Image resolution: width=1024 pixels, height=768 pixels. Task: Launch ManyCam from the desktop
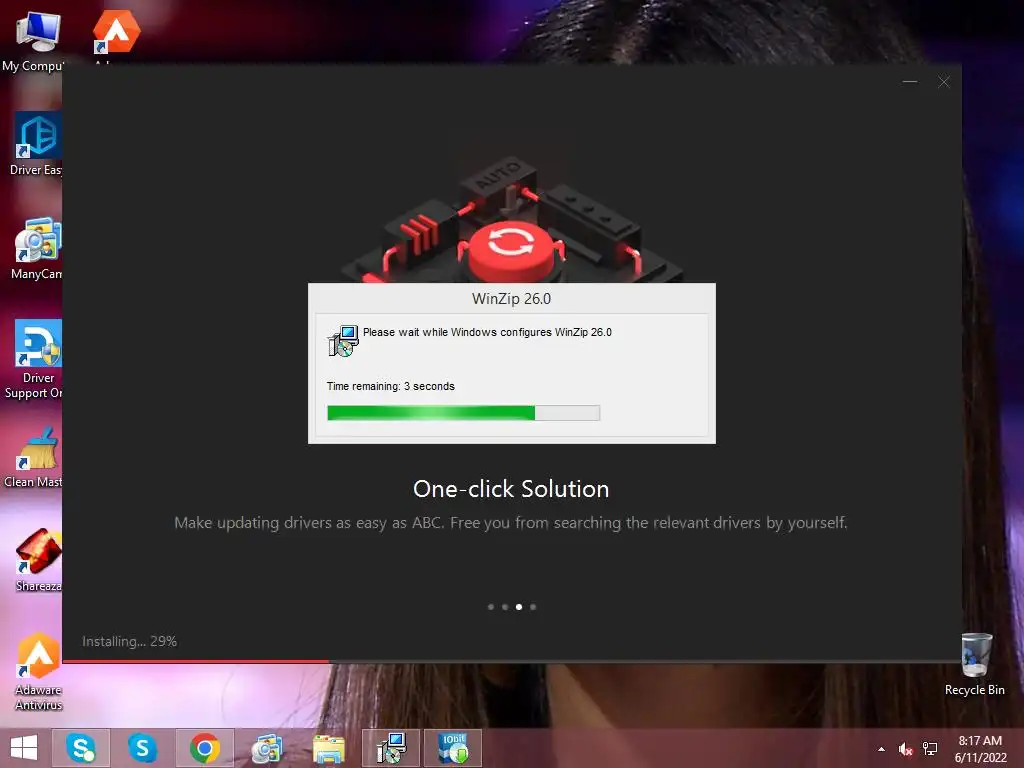point(36,248)
